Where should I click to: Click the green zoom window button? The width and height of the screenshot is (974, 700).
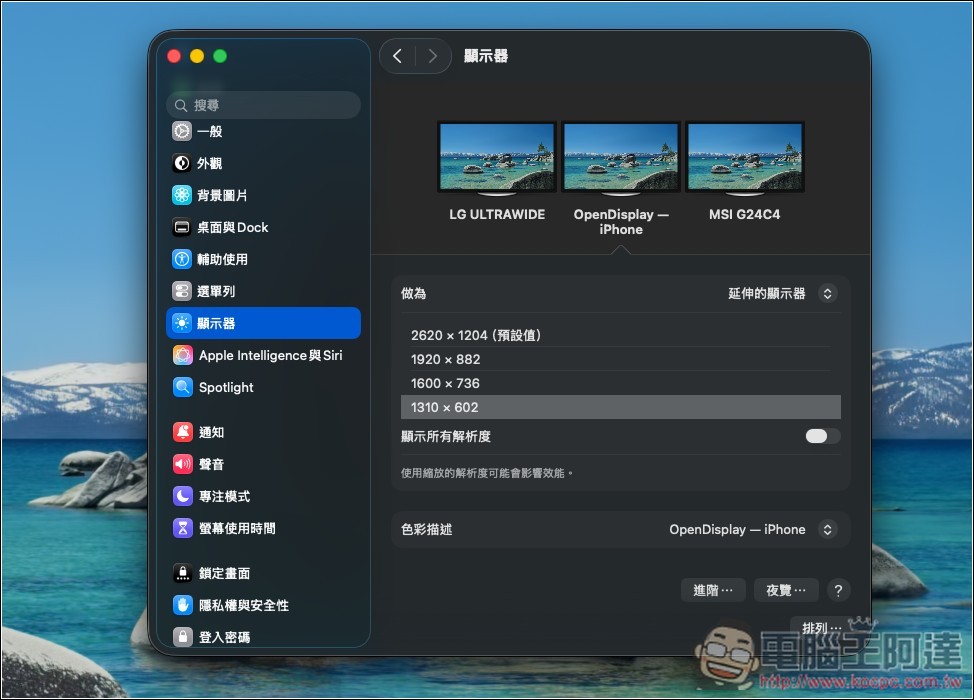point(220,57)
